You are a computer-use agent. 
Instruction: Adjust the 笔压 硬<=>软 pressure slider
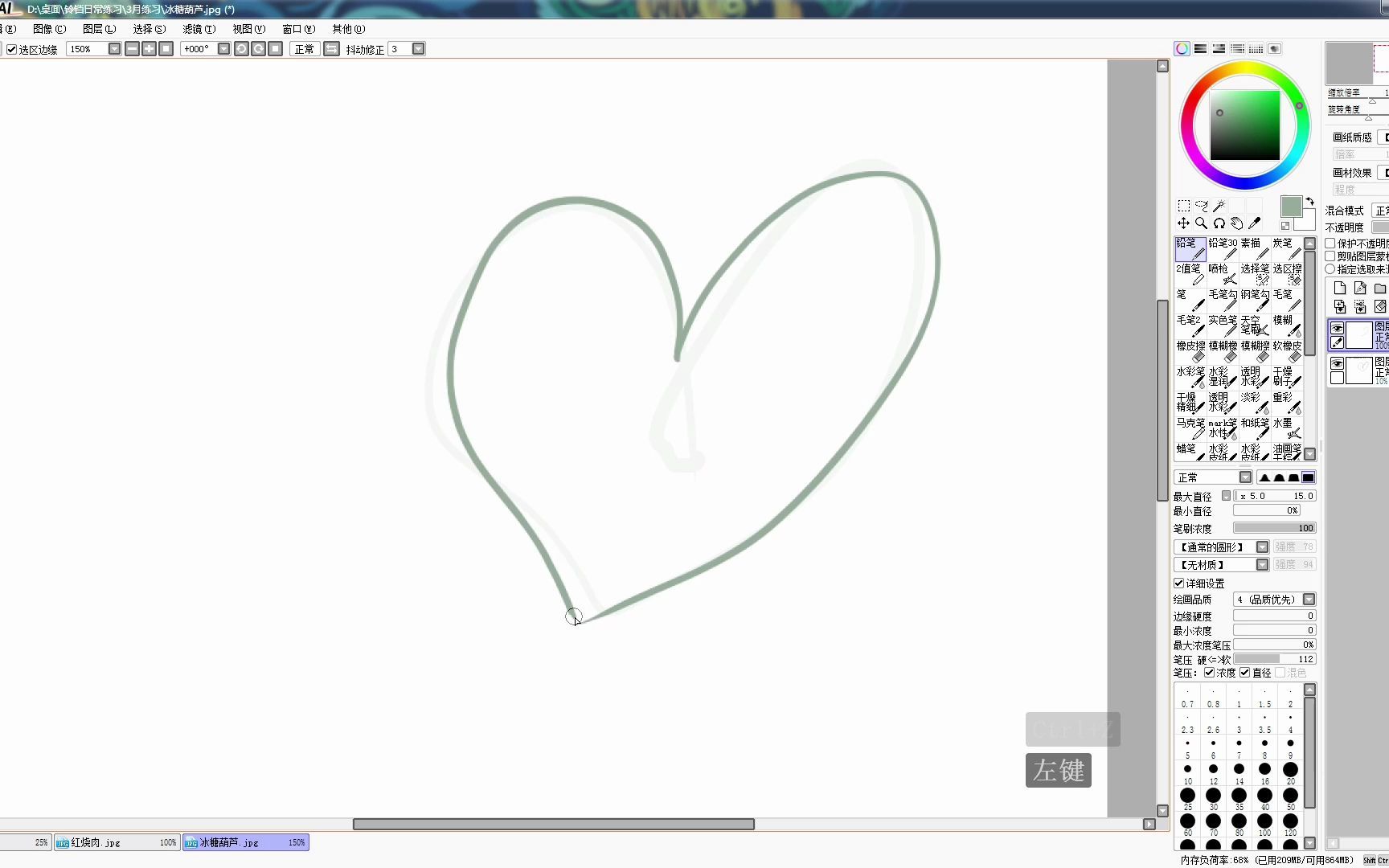click(1274, 659)
